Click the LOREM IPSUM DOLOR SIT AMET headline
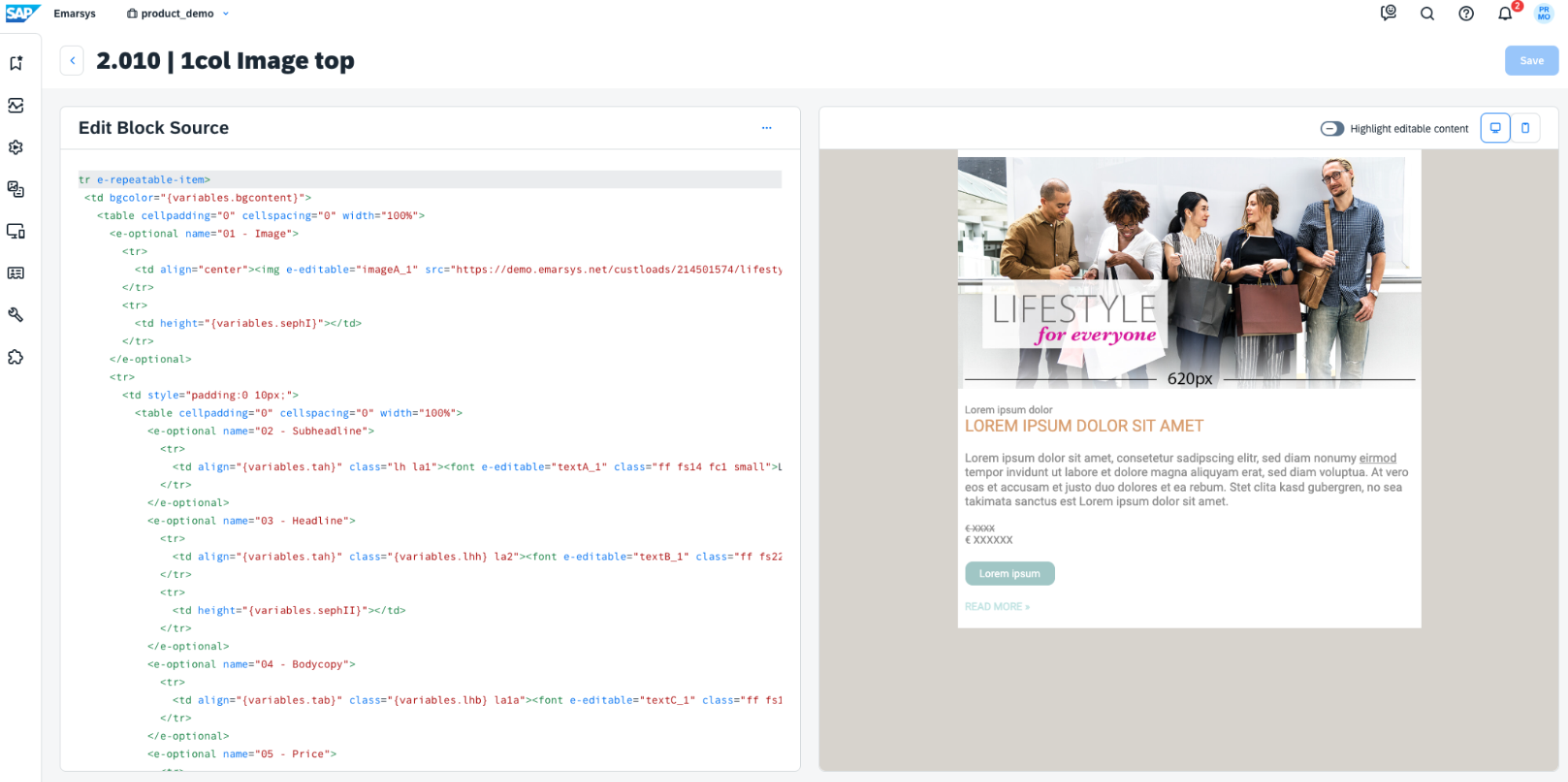 pos(1084,426)
